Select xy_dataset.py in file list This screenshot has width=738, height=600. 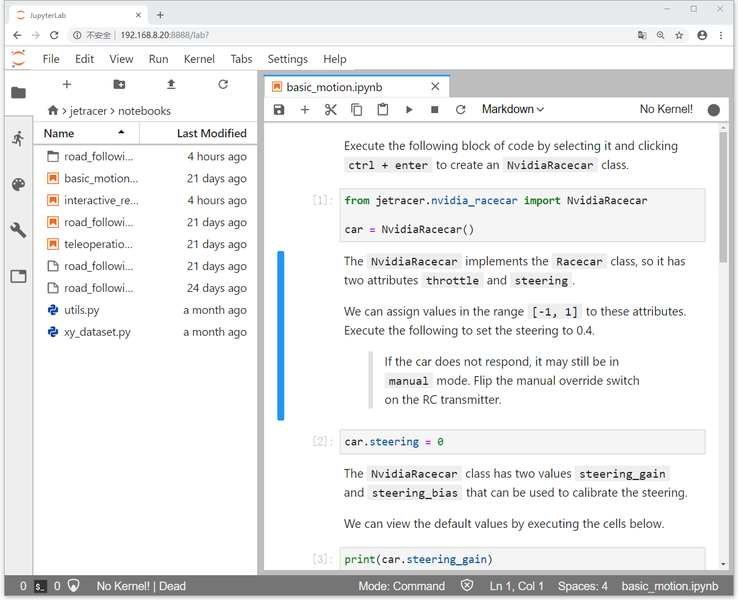pyautogui.click(x=146, y=332)
